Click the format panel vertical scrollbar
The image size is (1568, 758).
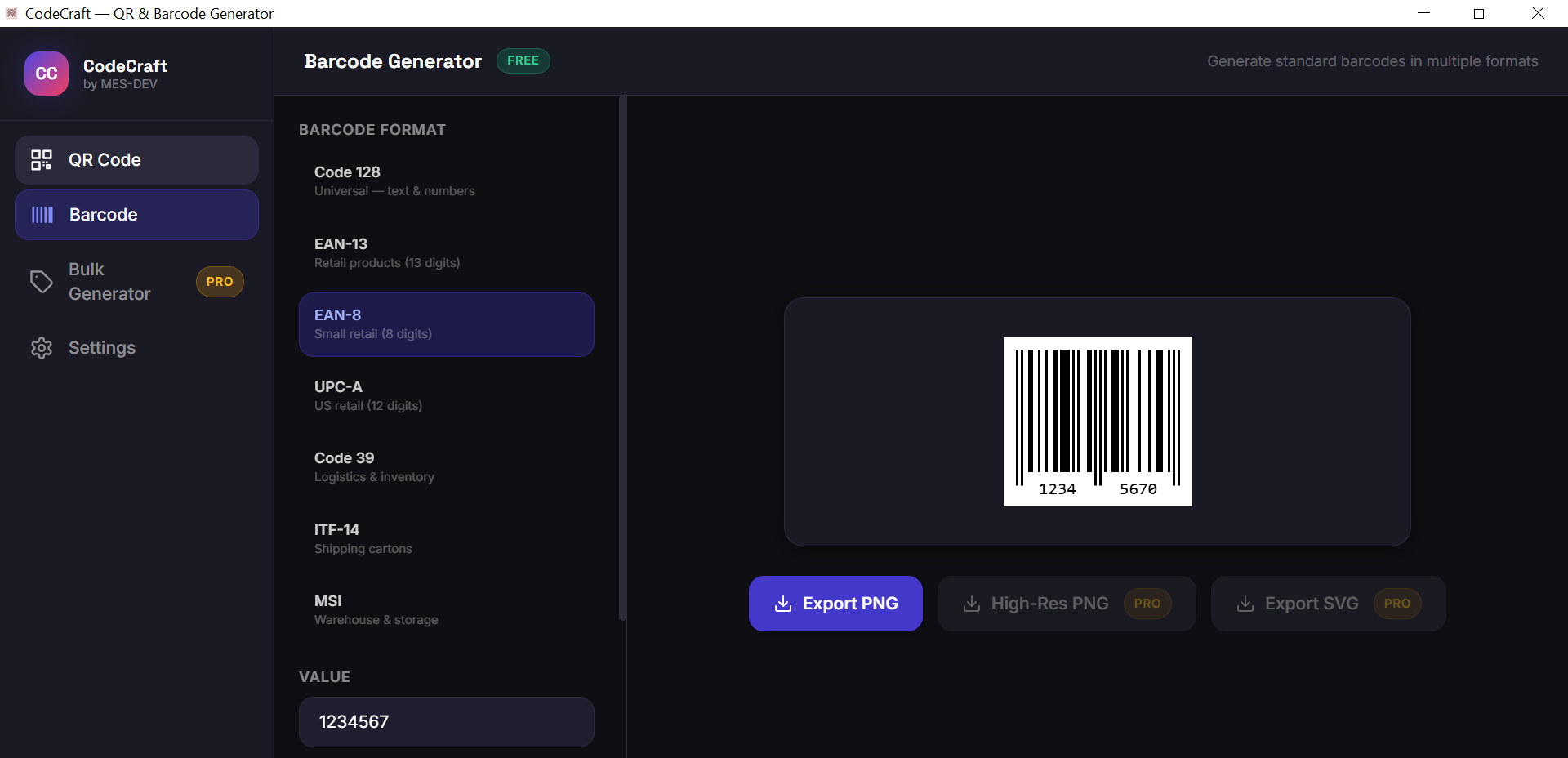click(x=622, y=359)
